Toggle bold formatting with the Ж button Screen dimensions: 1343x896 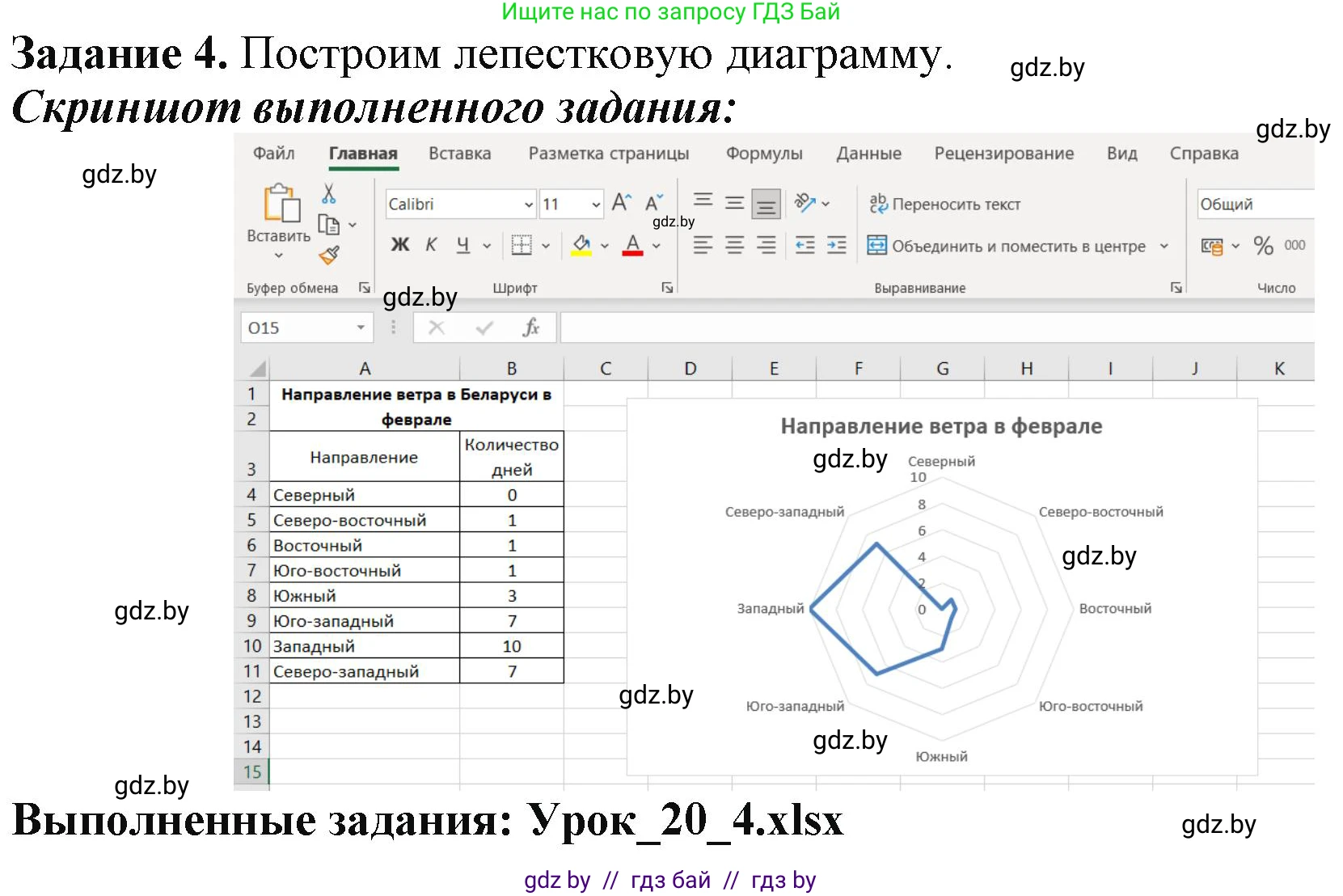pos(399,245)
